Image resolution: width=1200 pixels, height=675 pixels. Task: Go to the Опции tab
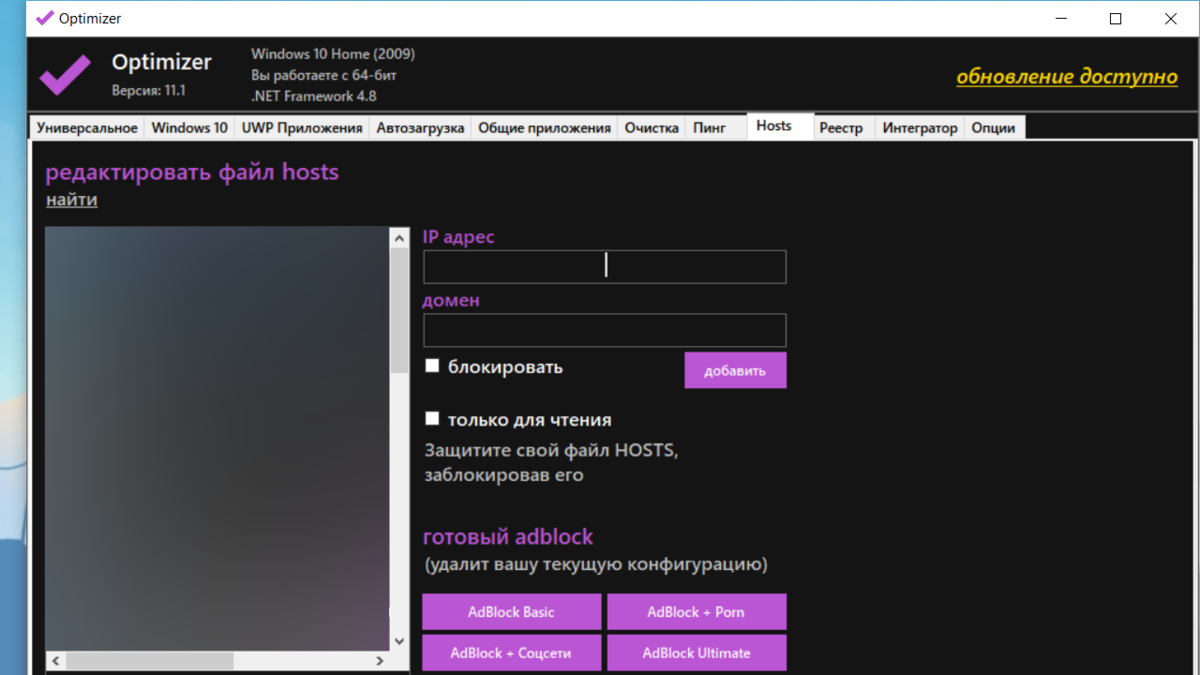[993, 128]
